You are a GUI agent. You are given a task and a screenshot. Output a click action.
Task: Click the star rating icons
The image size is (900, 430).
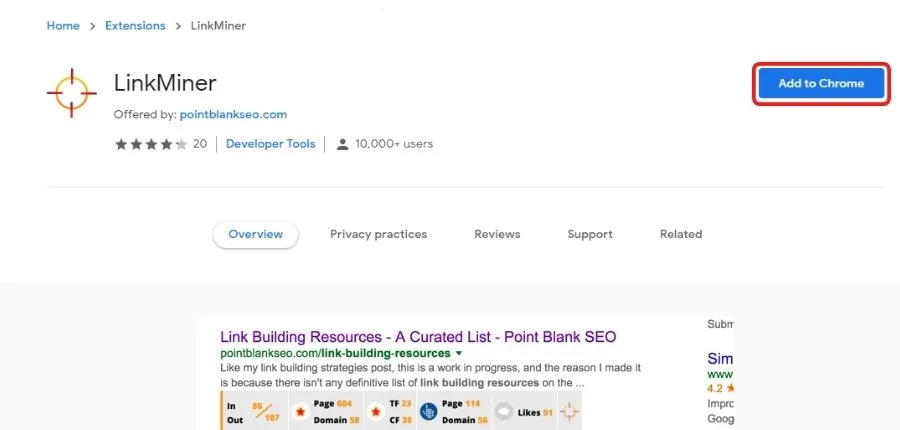152,144
